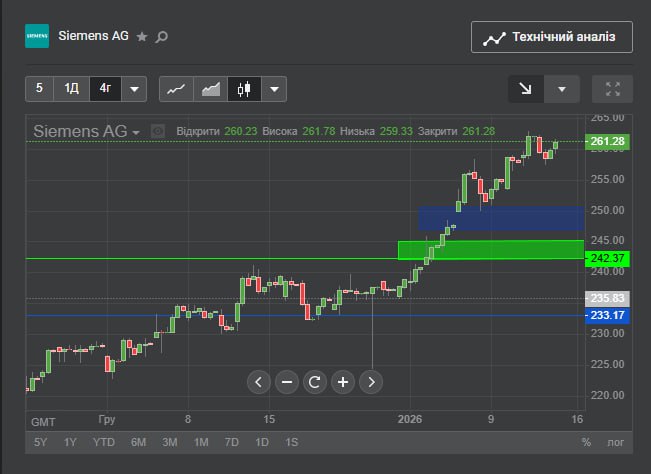Add Siemens AG to favorites with star
This screenshot has width=651, height=474.
(x=142, y=37)
